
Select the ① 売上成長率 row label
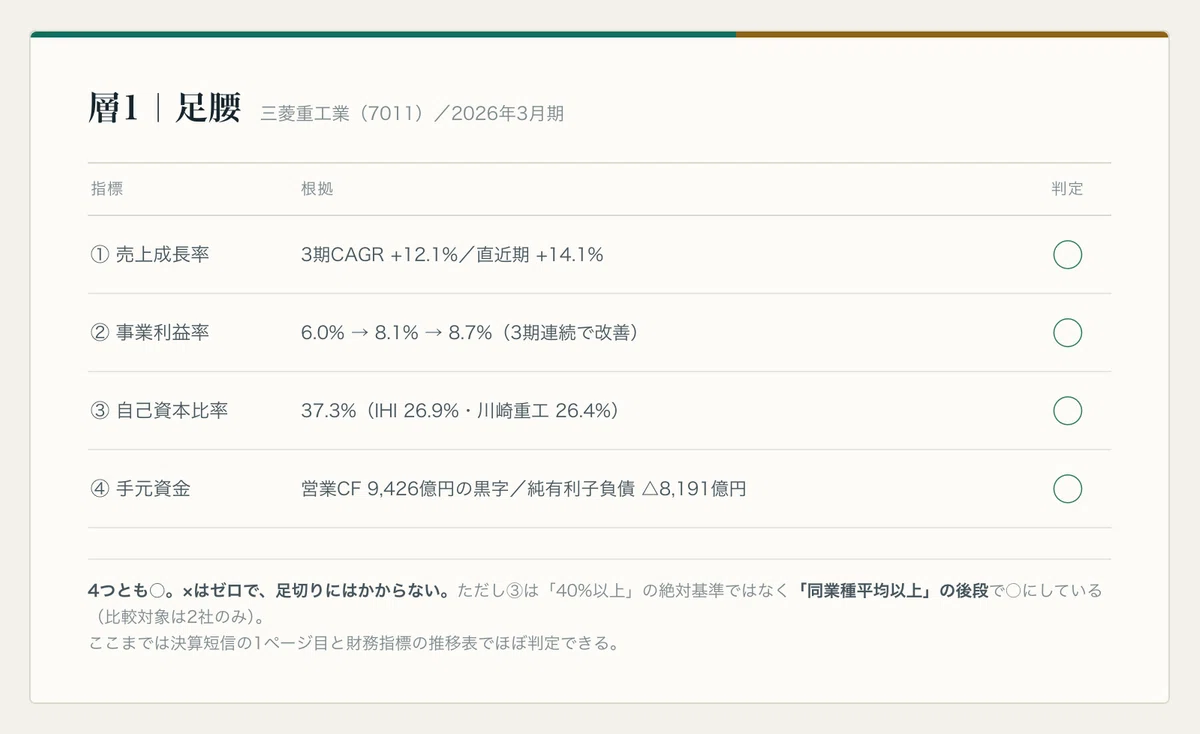150,255
